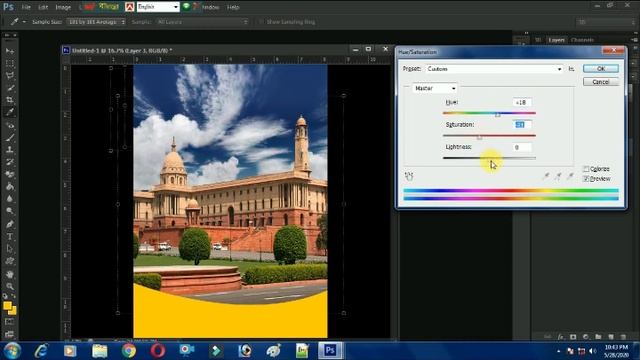The width and height of the screenshot is (640, 360).
Task: Switch to the Channels panel tab
Action: tap(582, 40)
